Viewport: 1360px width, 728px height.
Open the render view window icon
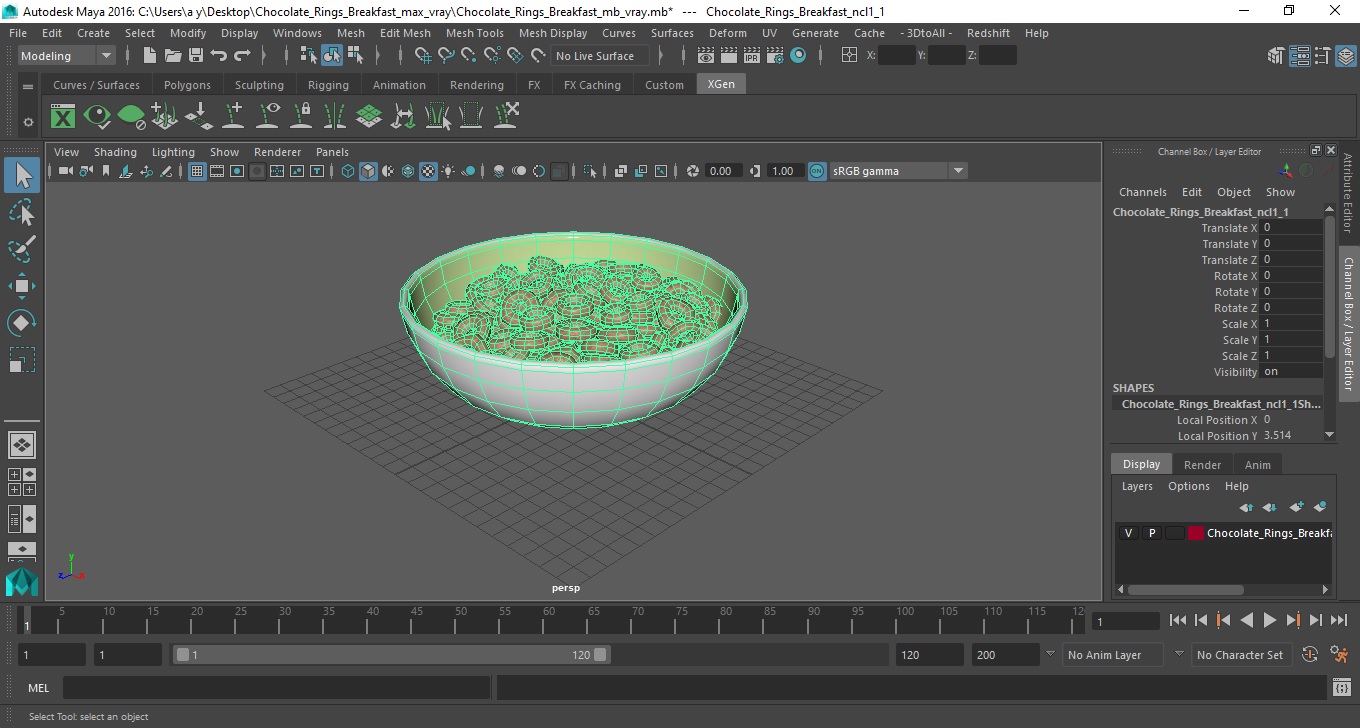(706, 56)
